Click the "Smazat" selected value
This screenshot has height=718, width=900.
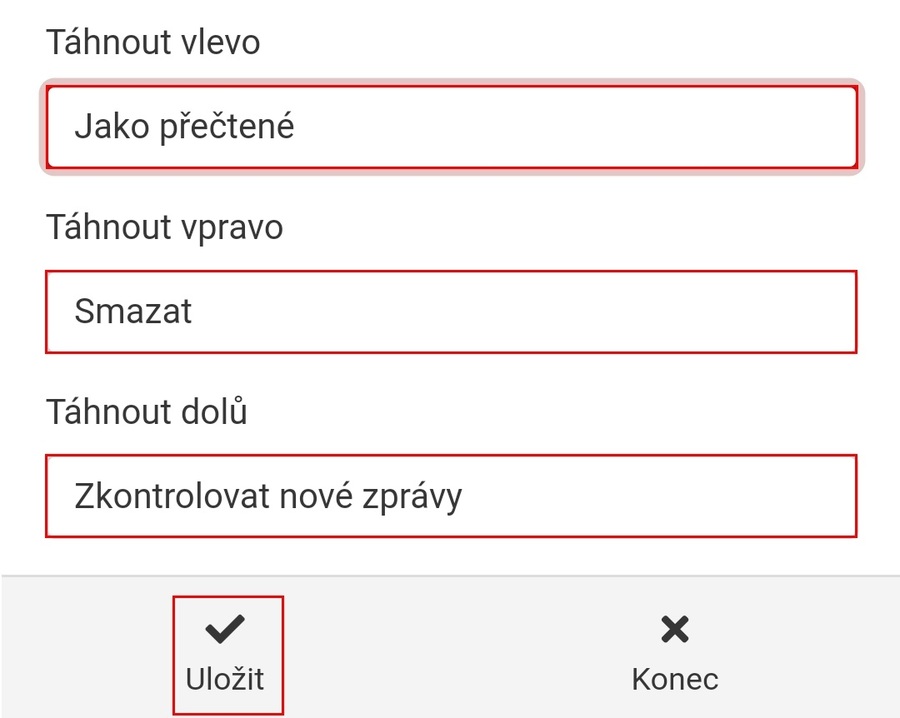tap(133, 311)
